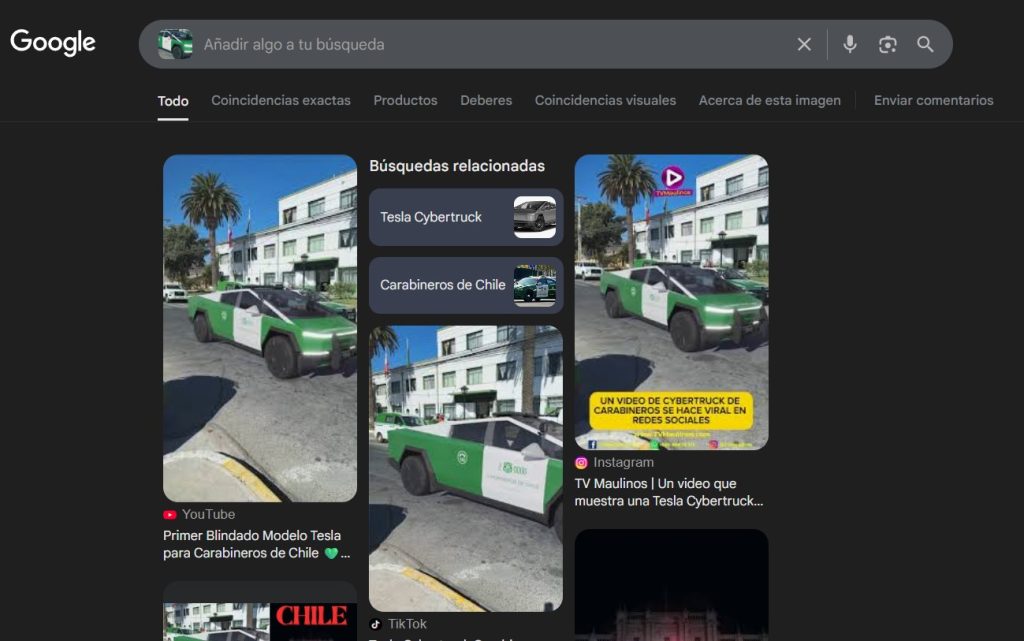This screenshot has height=641, width=1024.
Task: Click the Instagram source label
Action: pyautogui.click(x=623, y=462)
